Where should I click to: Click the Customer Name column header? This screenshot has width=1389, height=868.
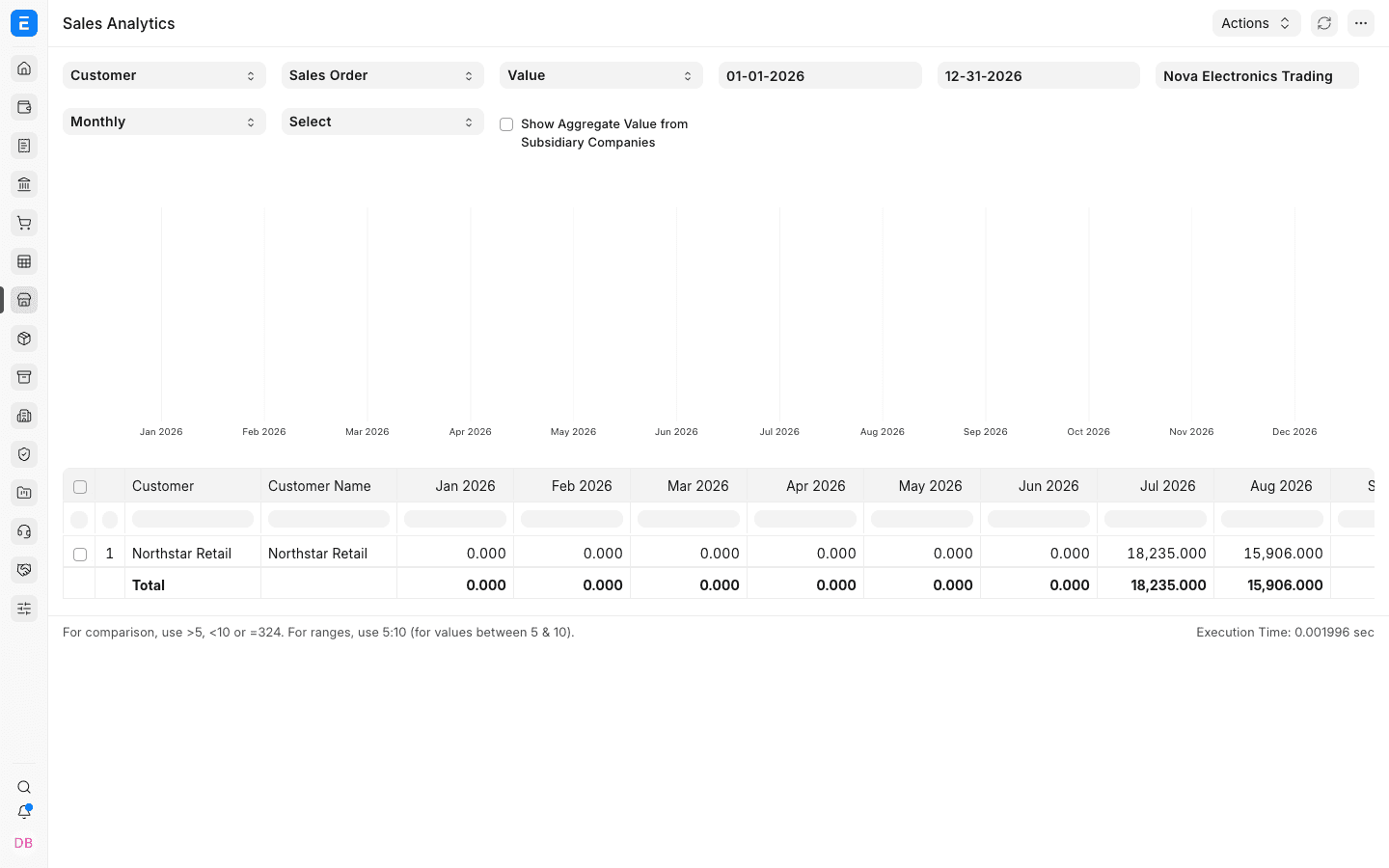329,486
